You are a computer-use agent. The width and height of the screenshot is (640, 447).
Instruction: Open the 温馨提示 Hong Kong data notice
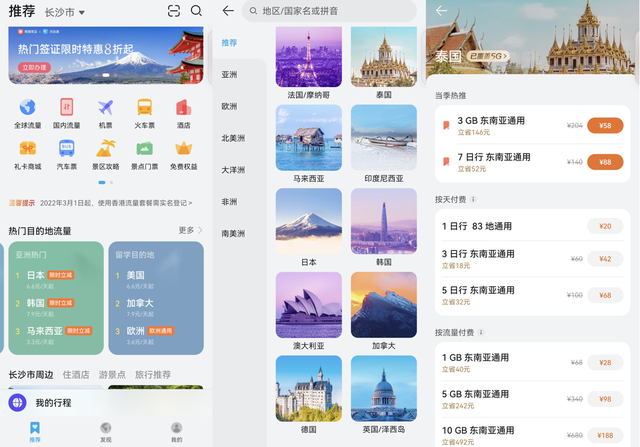100,203
